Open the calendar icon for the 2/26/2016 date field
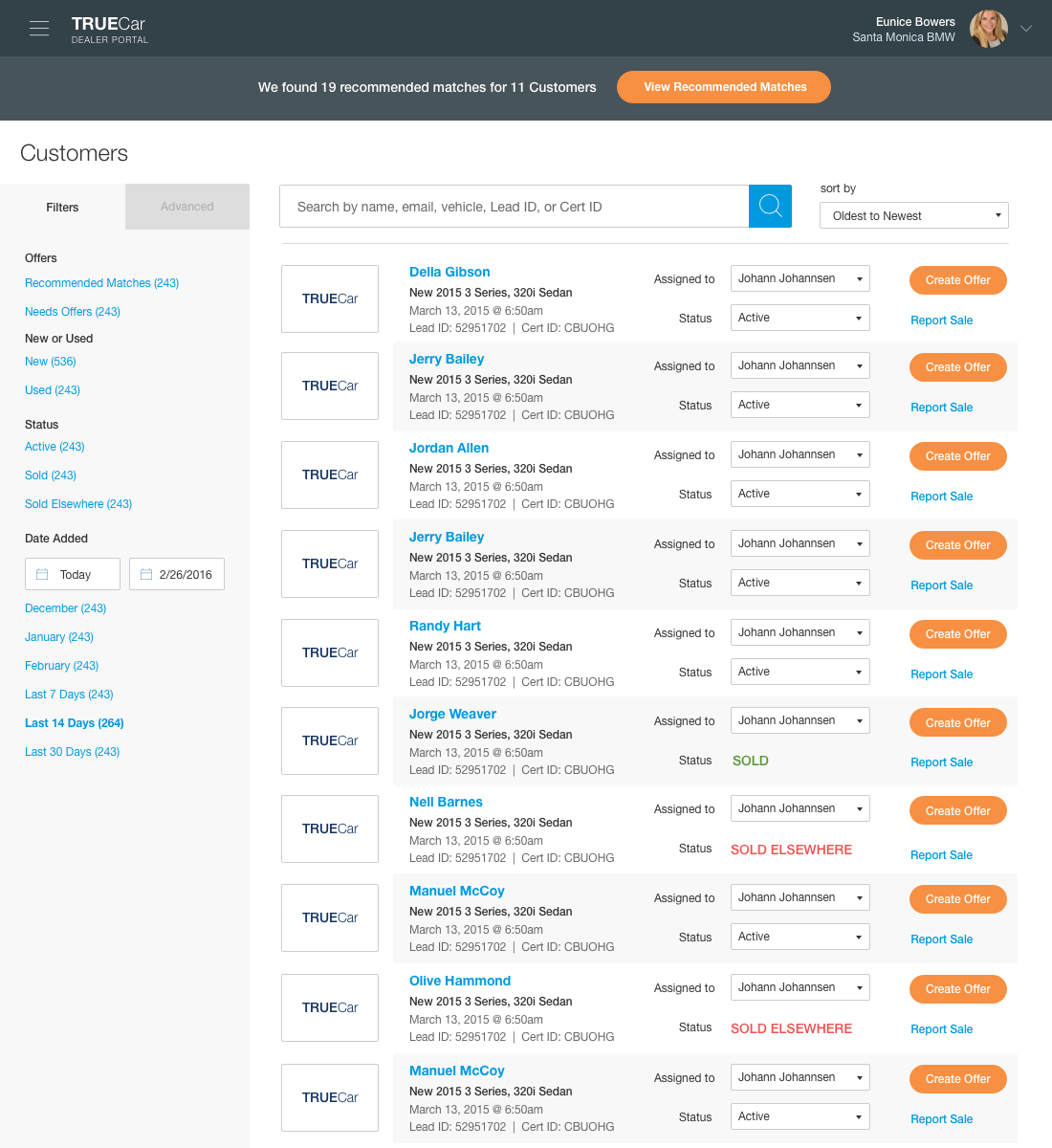The height and width of the screenshot is (1148, 1052). point(146,574)
